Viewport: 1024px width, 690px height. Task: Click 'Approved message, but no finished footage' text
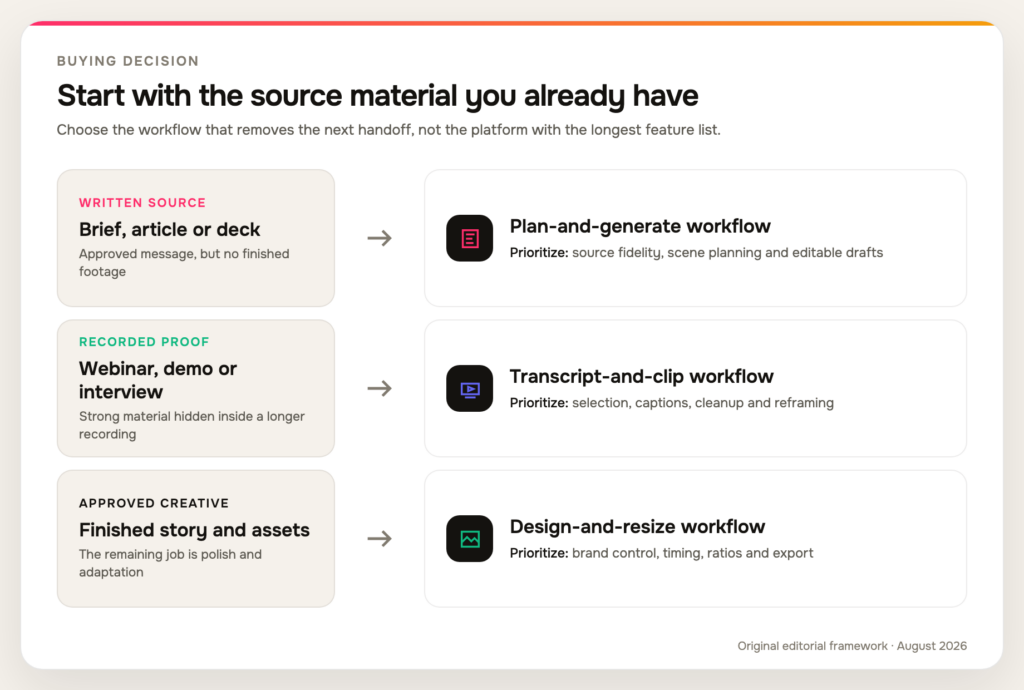pyautogui.click(x=184, y=262)
